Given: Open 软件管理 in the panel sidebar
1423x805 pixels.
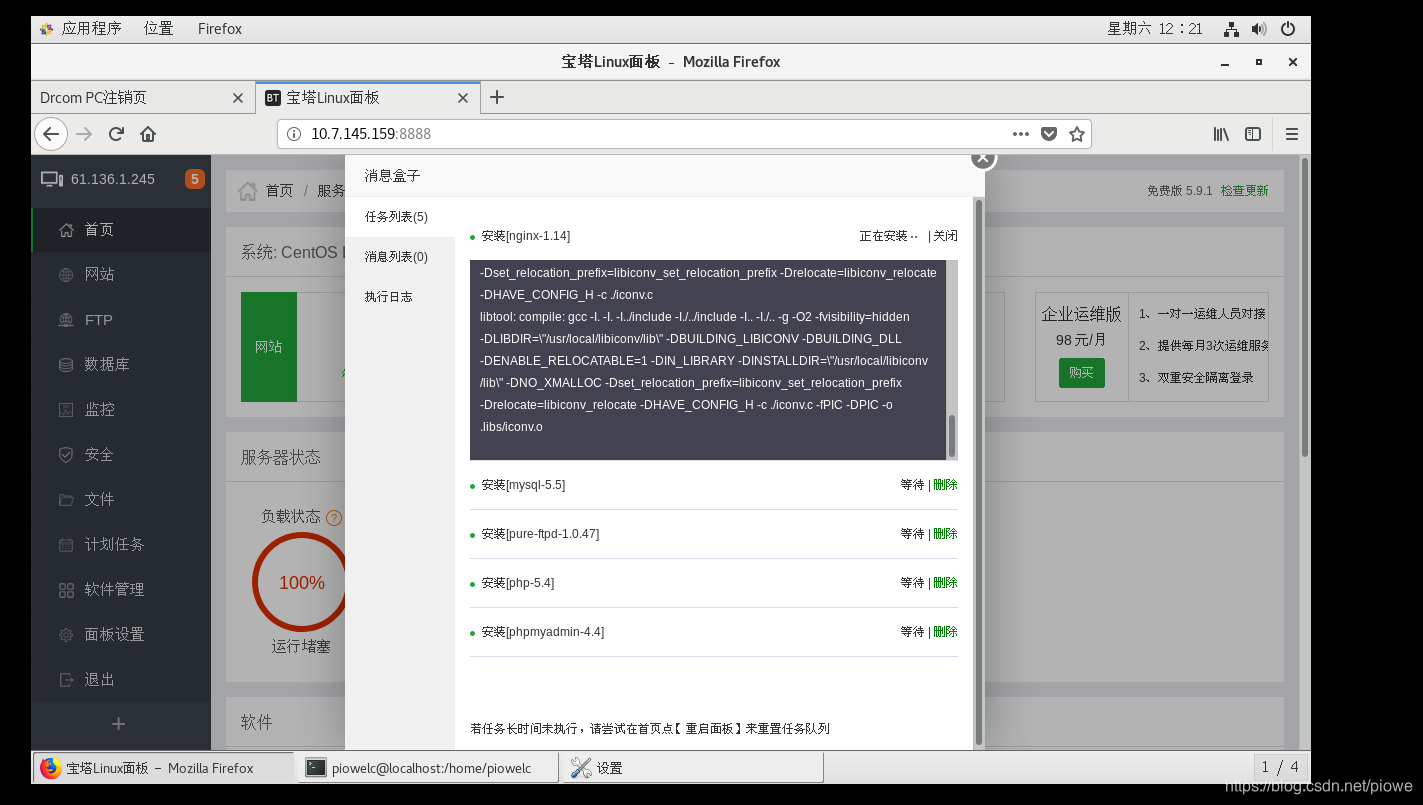Looking at the screenshot, I should [x=121, y=590].
